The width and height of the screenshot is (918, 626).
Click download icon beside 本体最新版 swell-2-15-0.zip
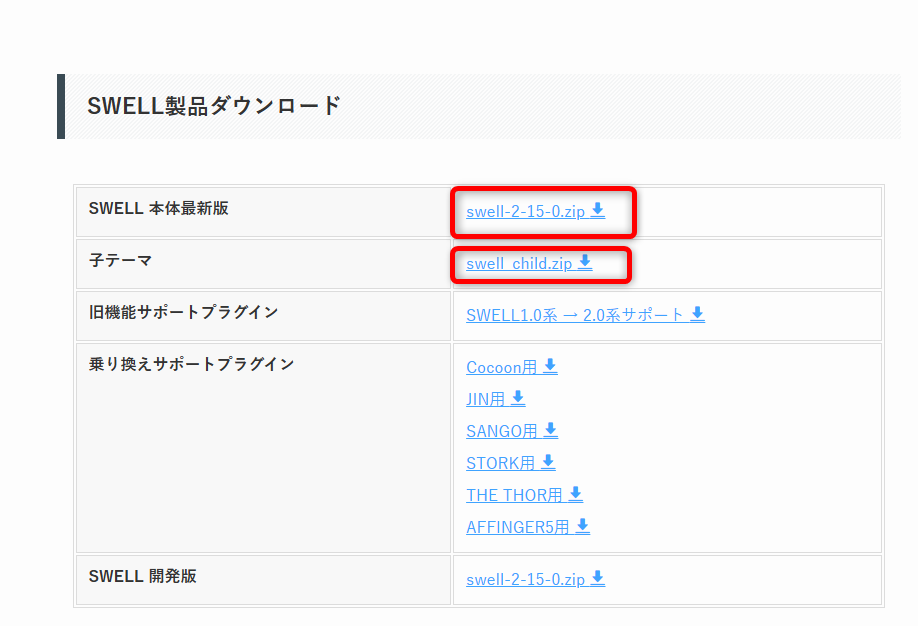point(598,210)
